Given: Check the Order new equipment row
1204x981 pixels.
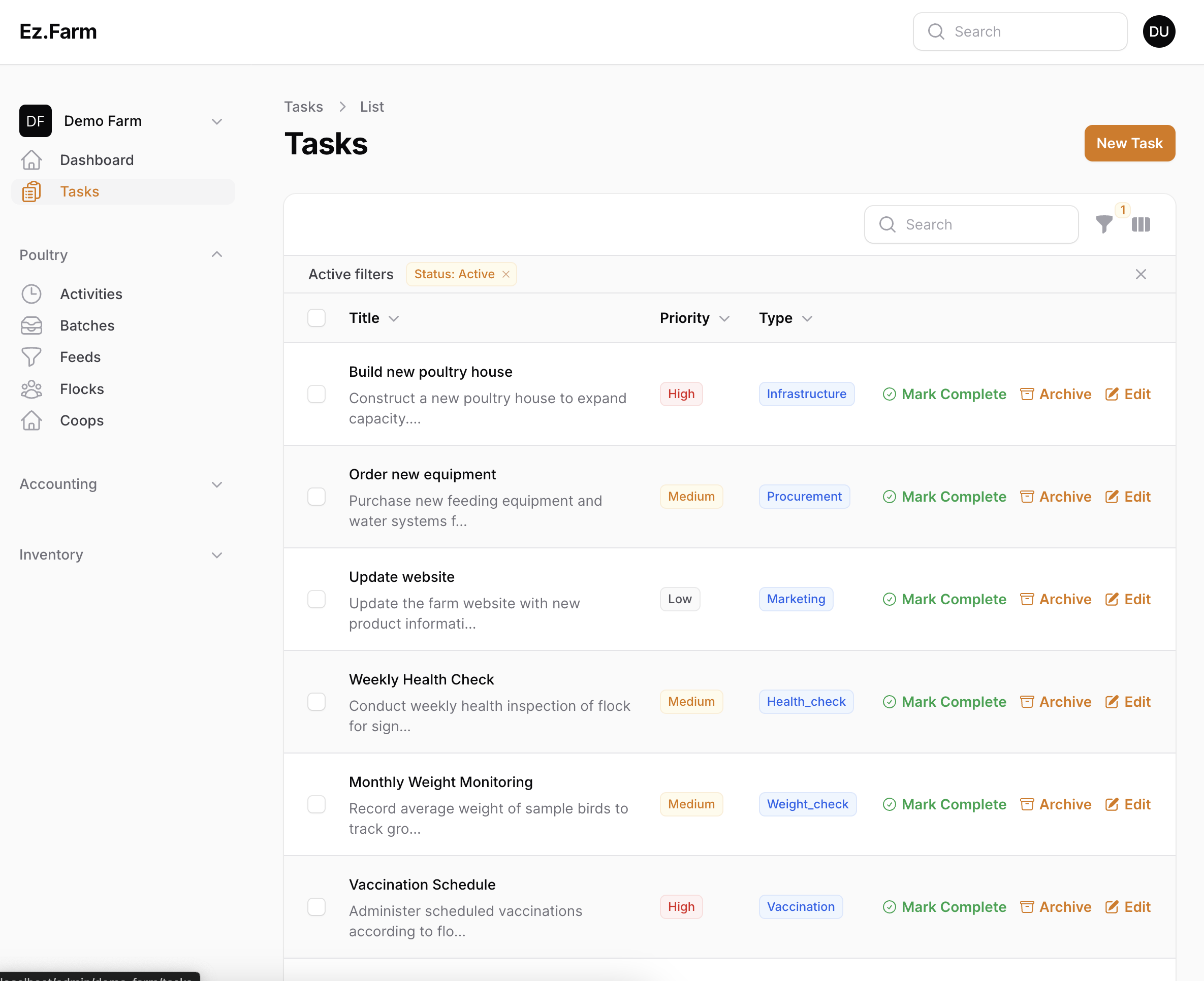Looking at the screenshot, I should pos(316,497).
